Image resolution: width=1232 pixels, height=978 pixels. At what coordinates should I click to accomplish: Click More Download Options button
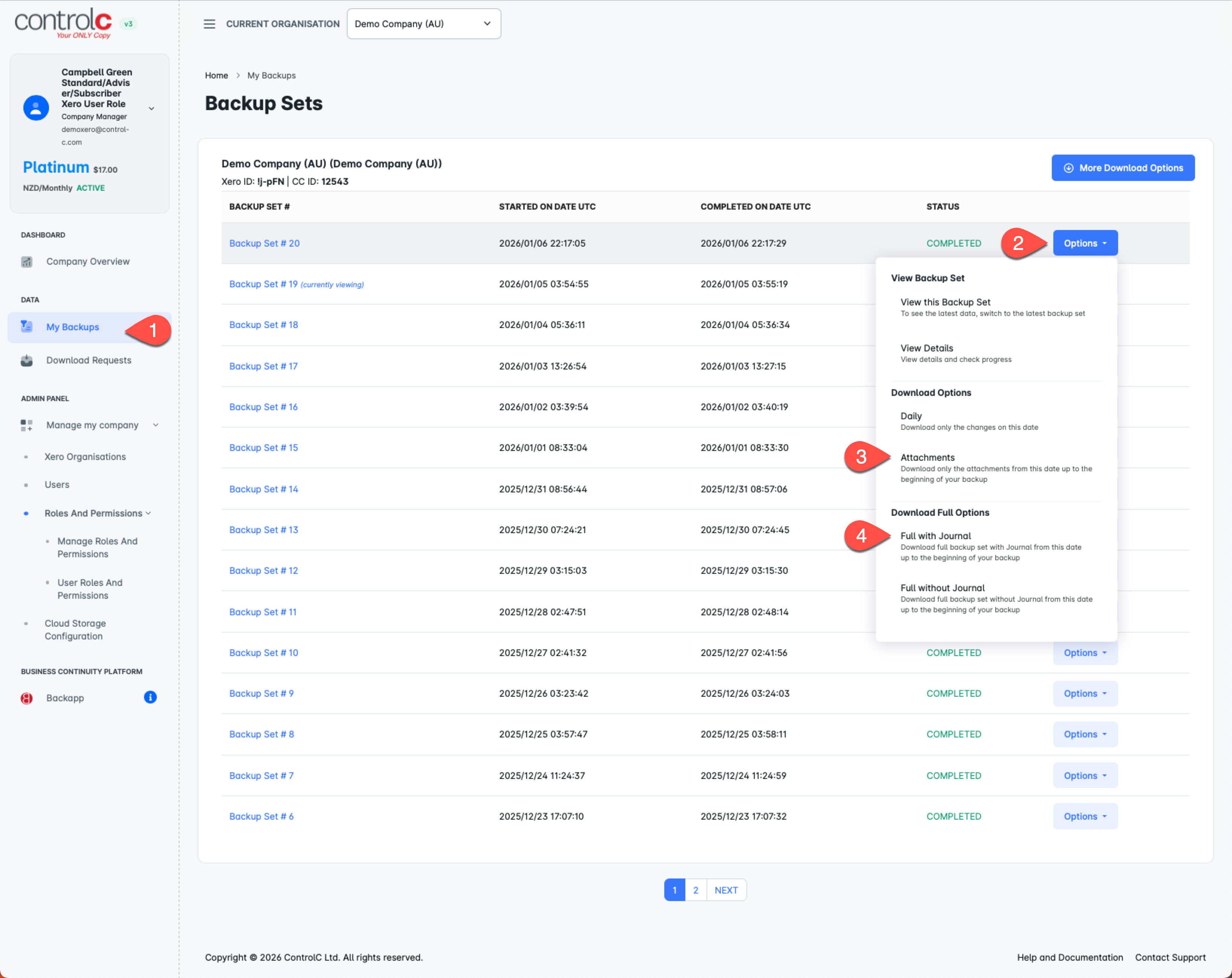pos(1122,168)
